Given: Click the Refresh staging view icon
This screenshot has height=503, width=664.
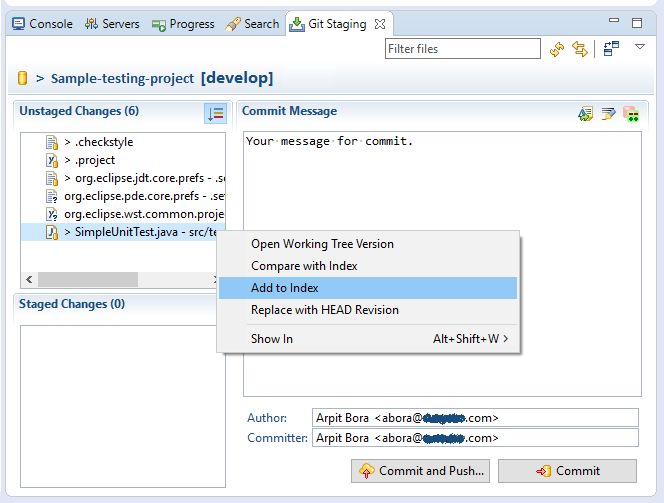Looking at the screenshot, I should click(x=557, y=49).
